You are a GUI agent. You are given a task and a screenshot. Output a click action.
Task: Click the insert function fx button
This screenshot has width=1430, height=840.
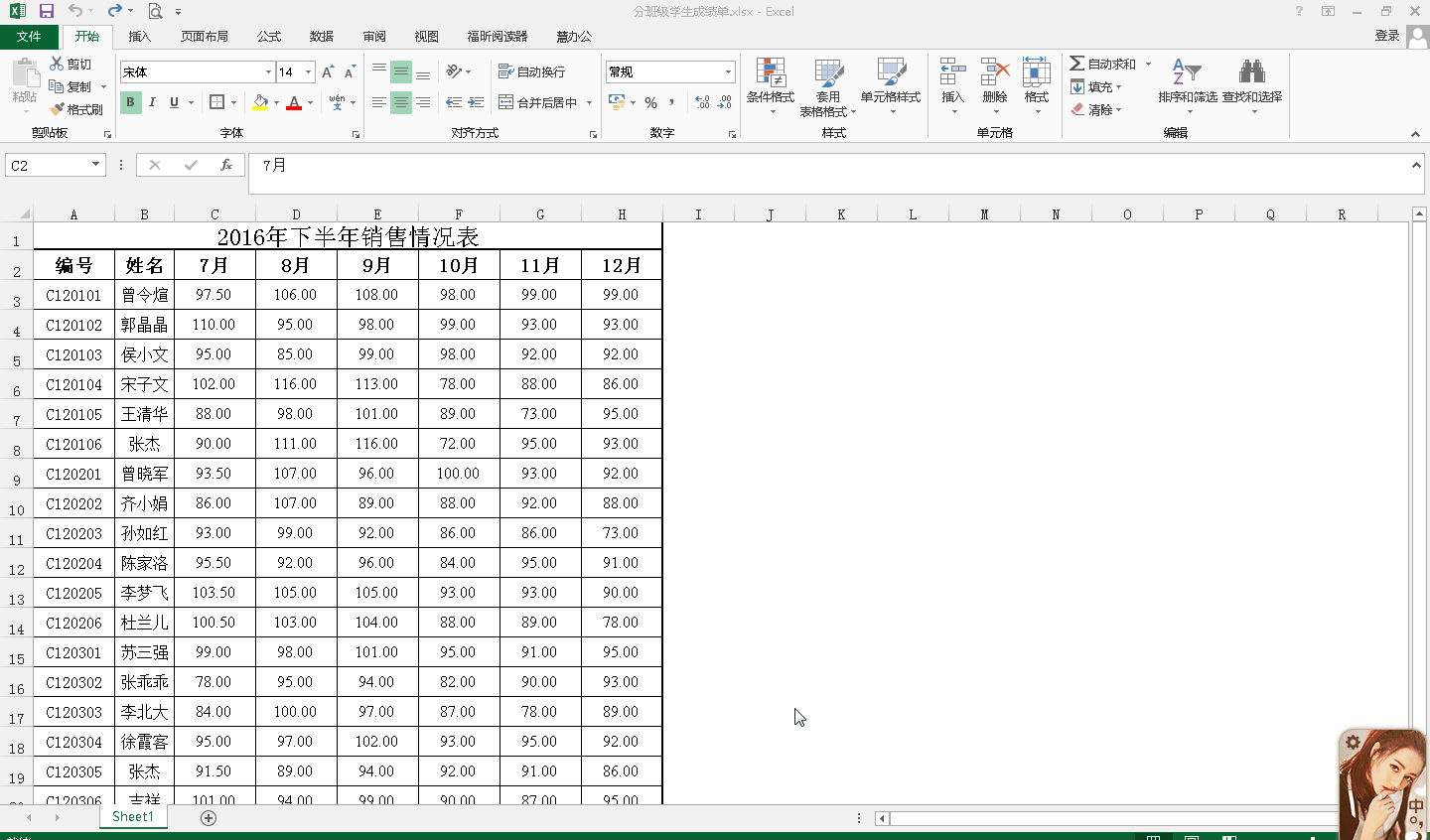tap(226, 166)
